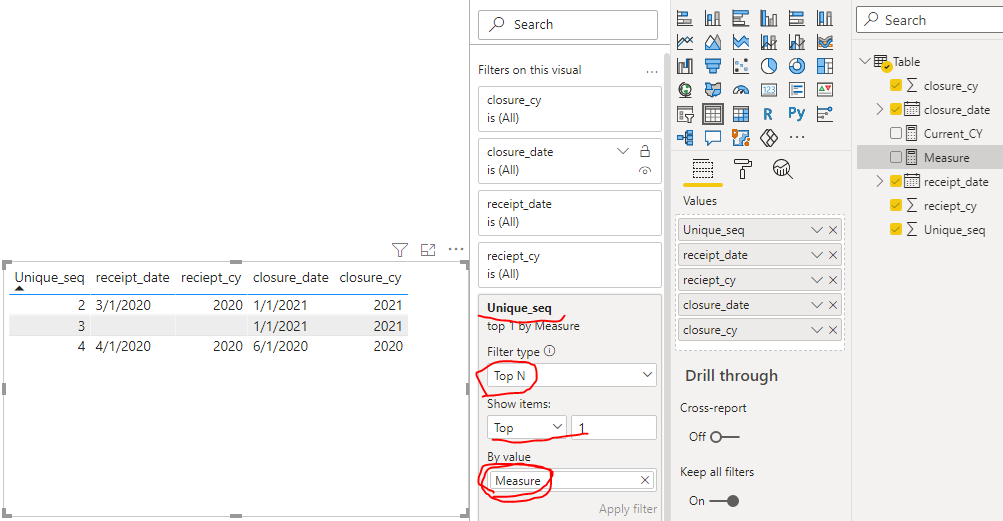Select the donut chart visual

(x=796, y=66)
